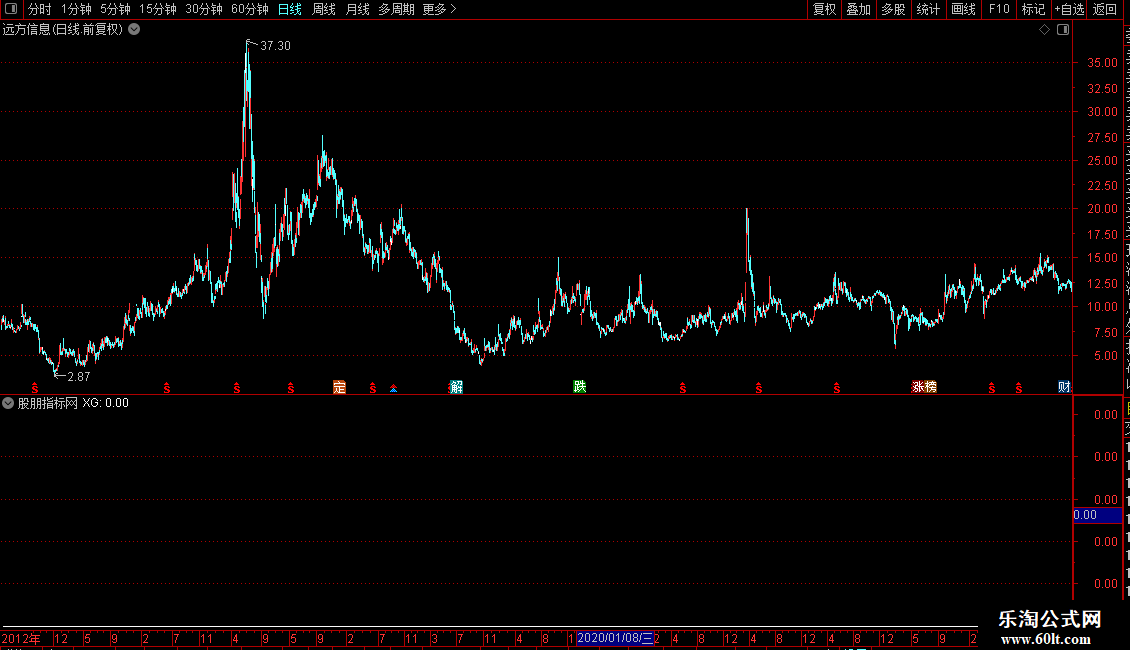Image resolution: width=1130 pixels, height=650 pixels.
Task: Open the 复权 adjustment options
Action: 824,9
